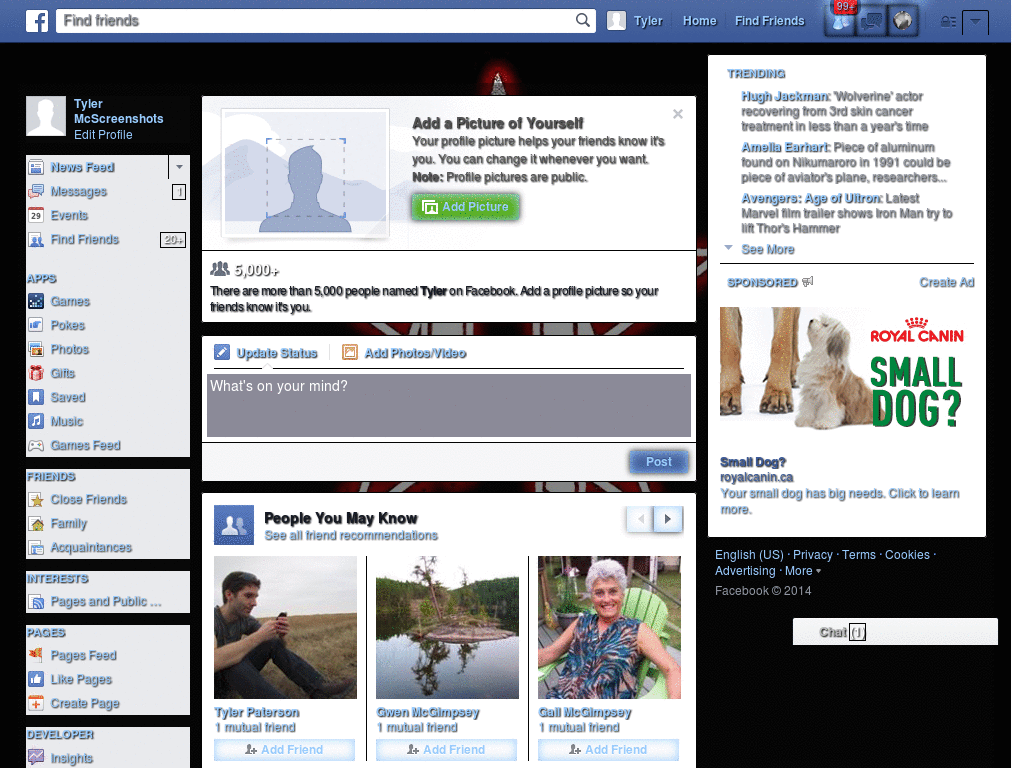Click Events calendar icon
The height and width of the screenshot is (768, 1024).
(36, 216)
